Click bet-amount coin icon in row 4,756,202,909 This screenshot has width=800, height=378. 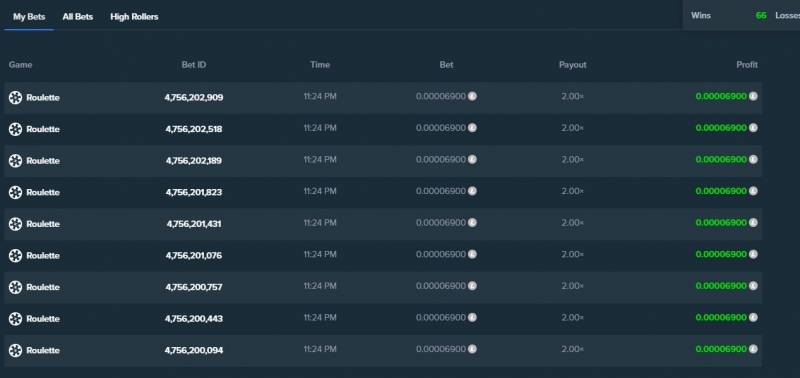coord(472,96)
